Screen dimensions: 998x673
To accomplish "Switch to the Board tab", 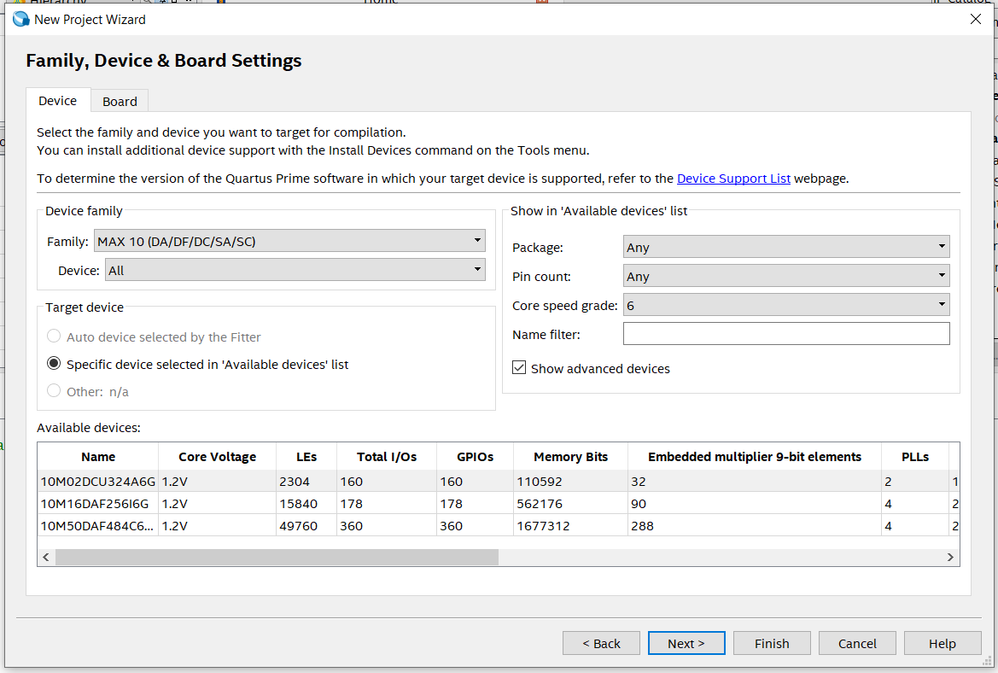I will click(x=119, y=101).
